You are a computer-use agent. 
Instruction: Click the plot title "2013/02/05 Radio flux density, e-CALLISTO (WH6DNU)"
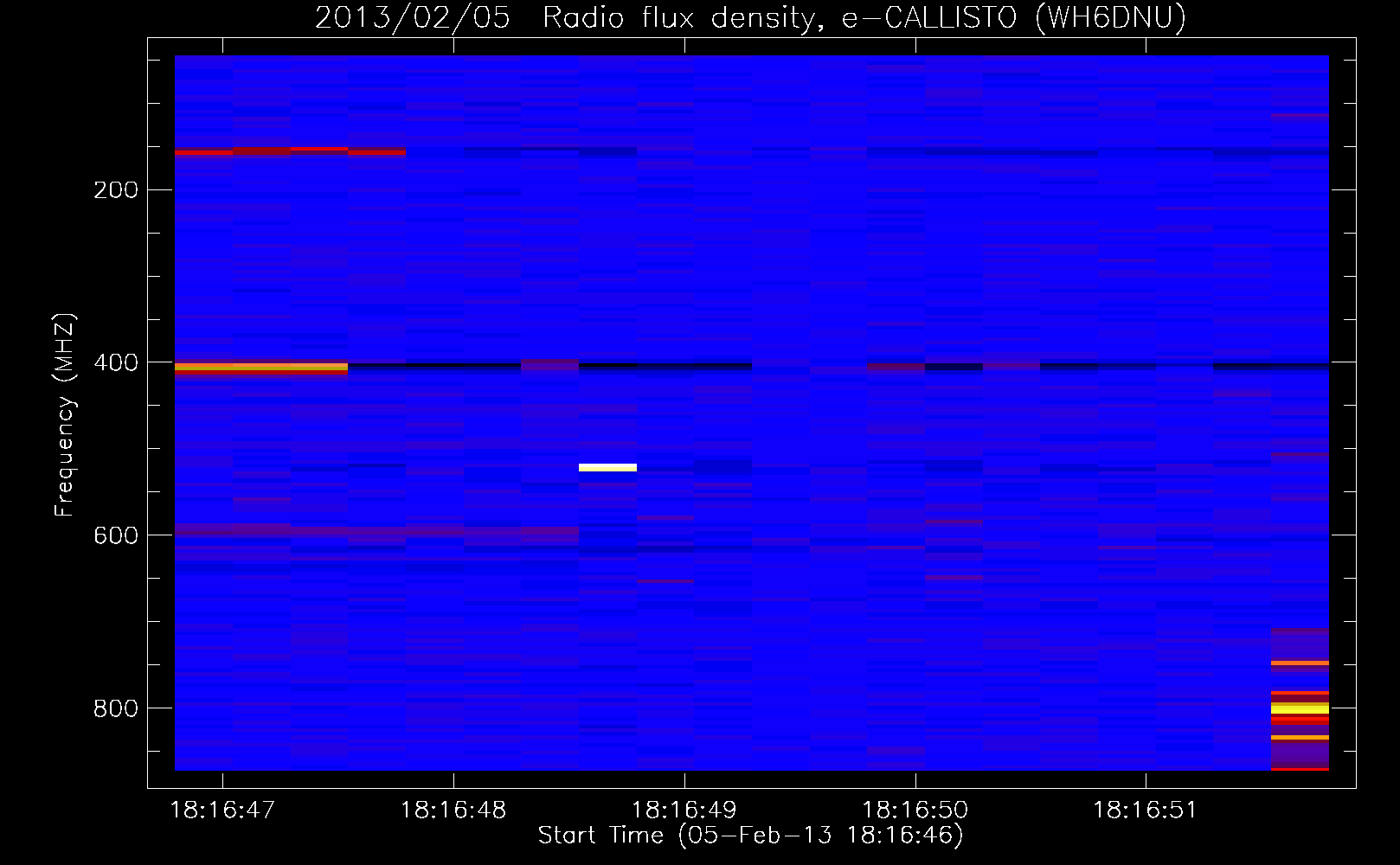click(750, 18)
